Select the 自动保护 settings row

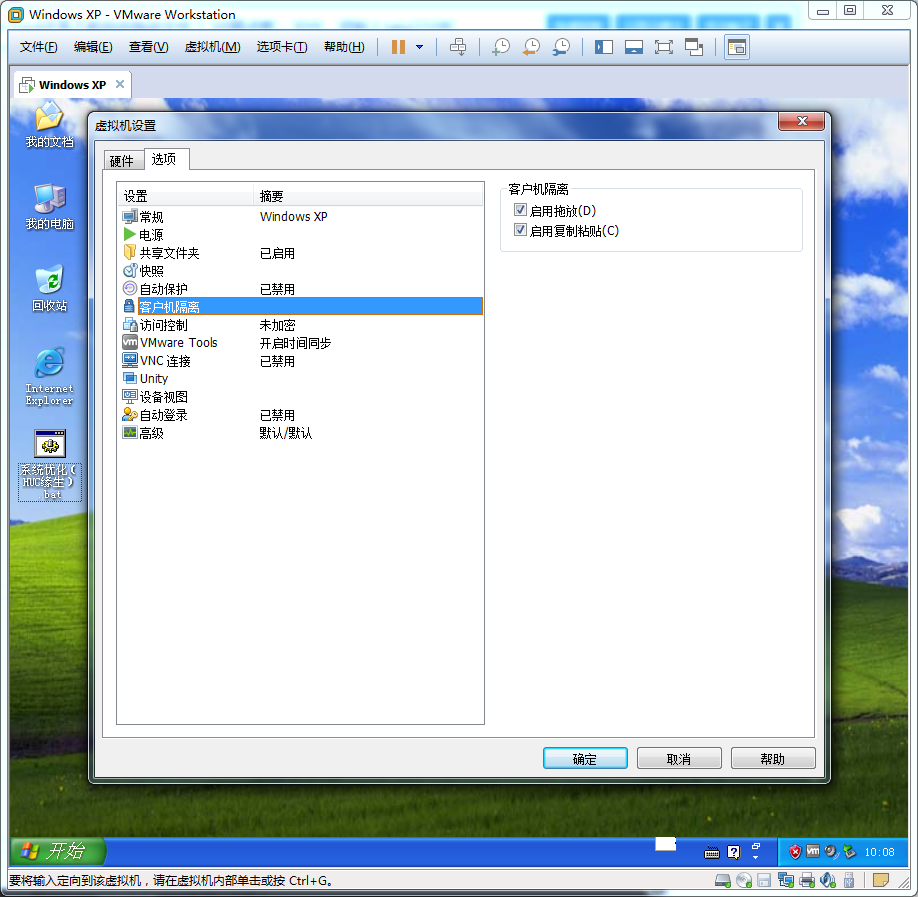[x=300, y=289]
